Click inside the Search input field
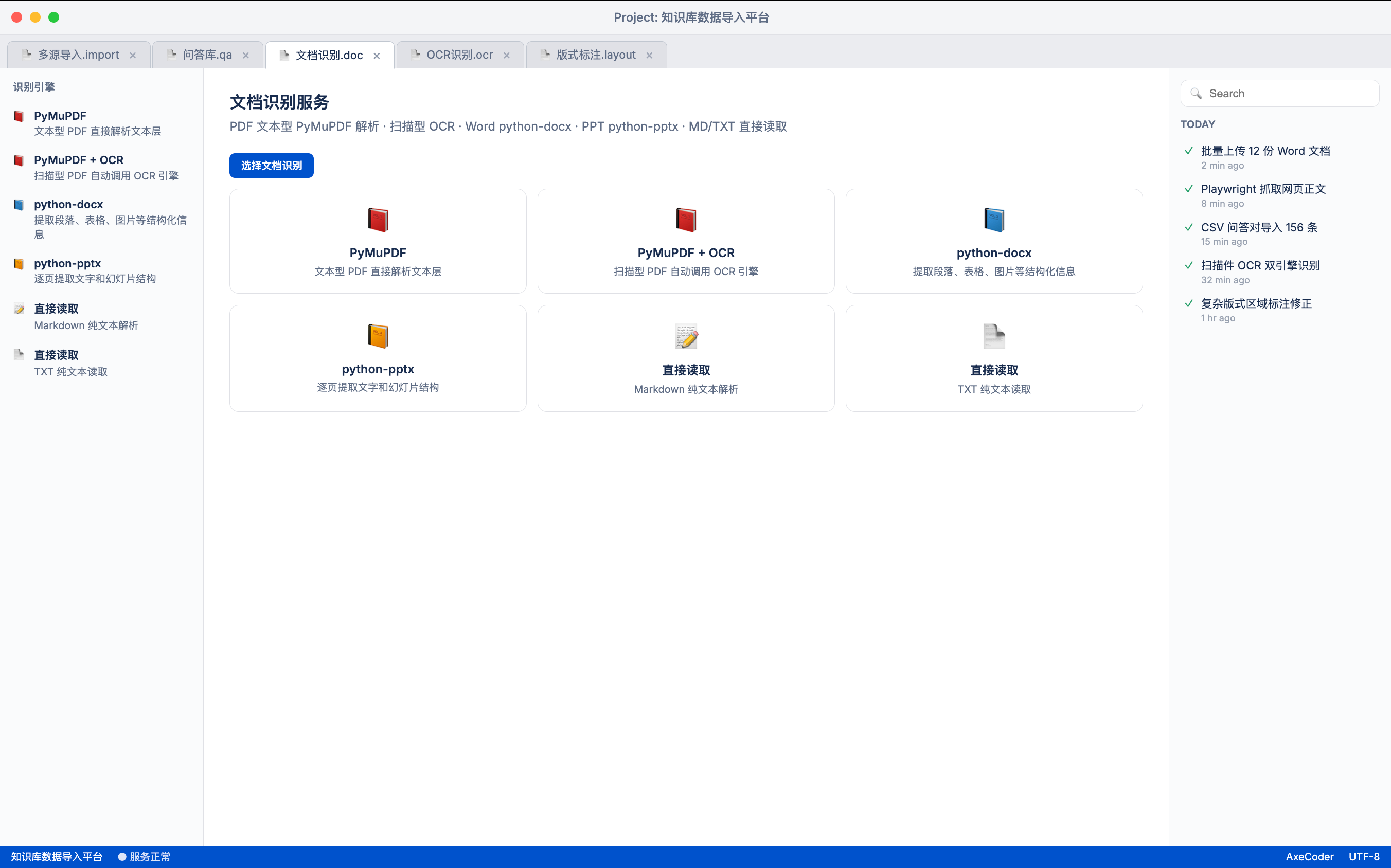 click(x=1279, y=94)
